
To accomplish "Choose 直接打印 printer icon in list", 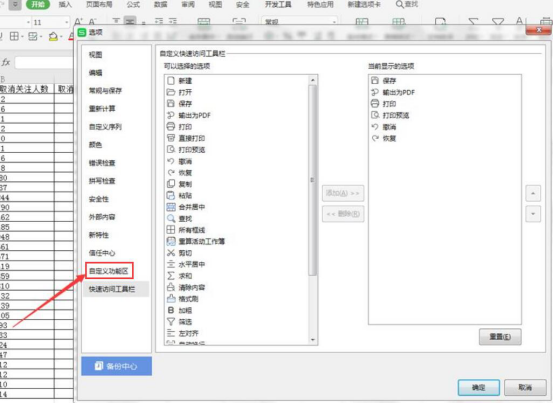I will [171, 138].
